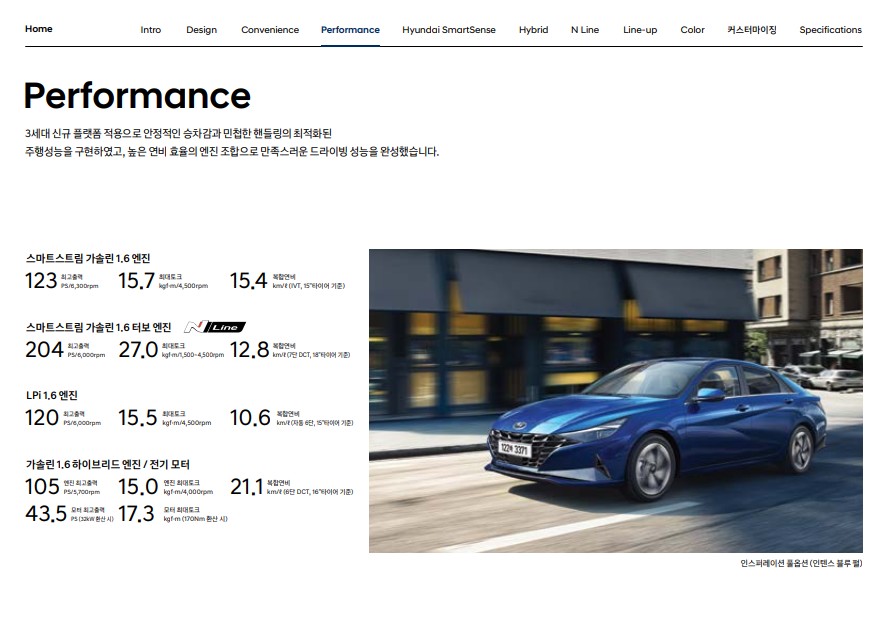Click 스마트스트림 가솔린 1.6 엔진 heading

pos(88,258)
